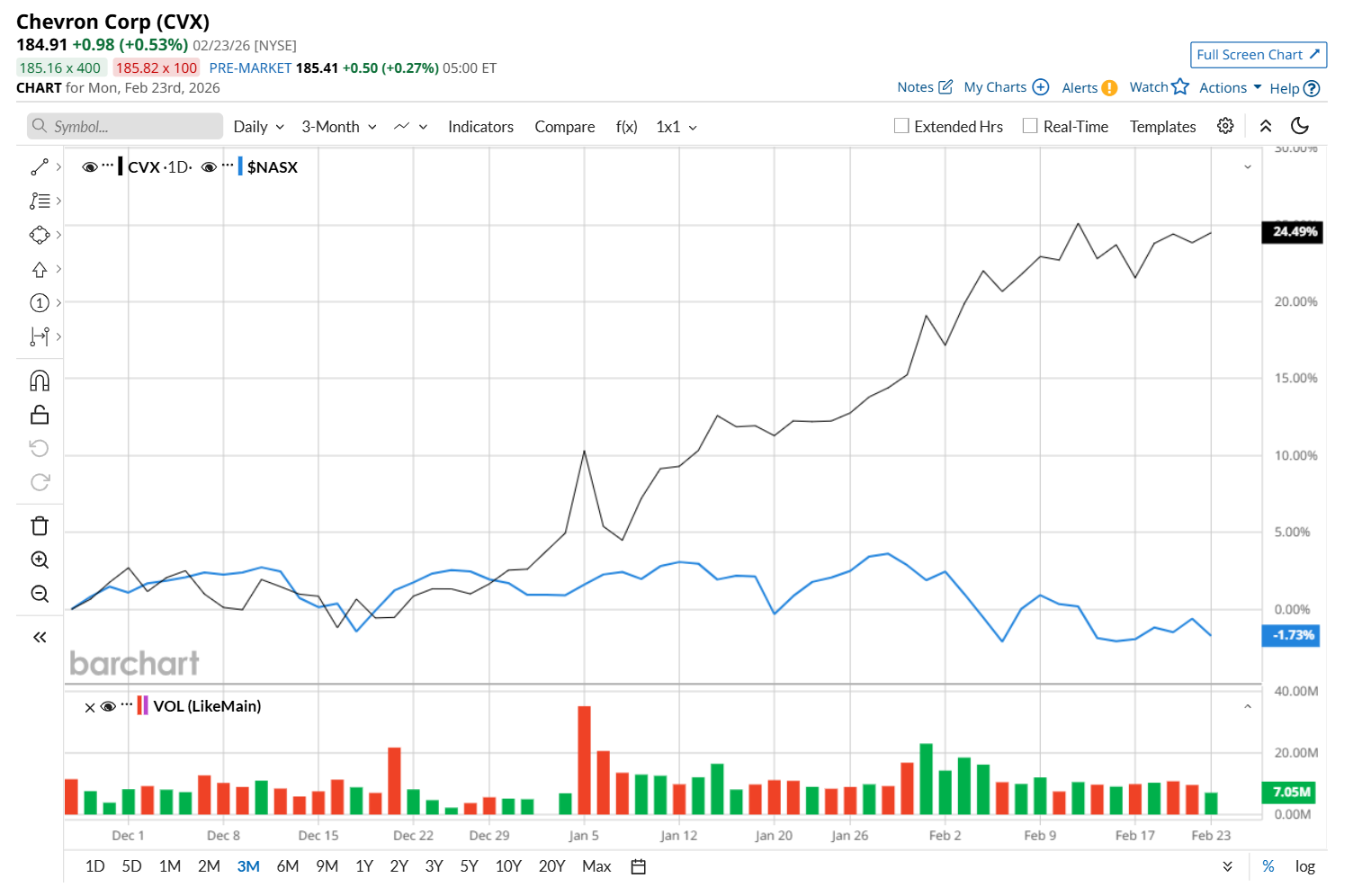
Task: Open the VOL pane options ellipsis
Action: (x=126, y=704)
